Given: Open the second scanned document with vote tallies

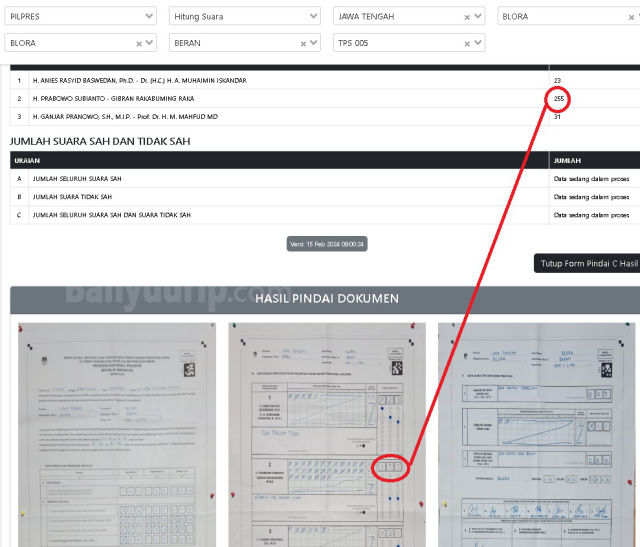Looking at the screenshot, I should [x=327, y=435].
